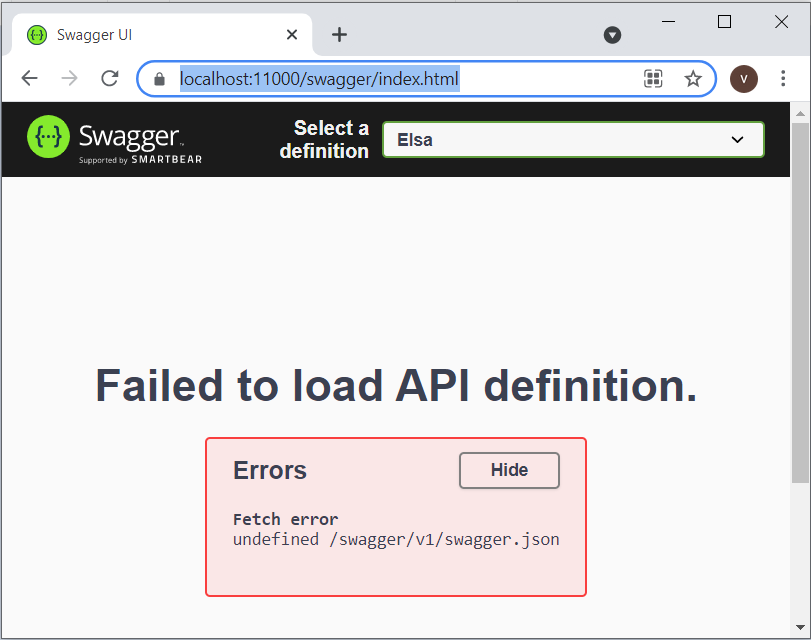
Task: Click the back navigation arrow
Action: click(29, 78)
